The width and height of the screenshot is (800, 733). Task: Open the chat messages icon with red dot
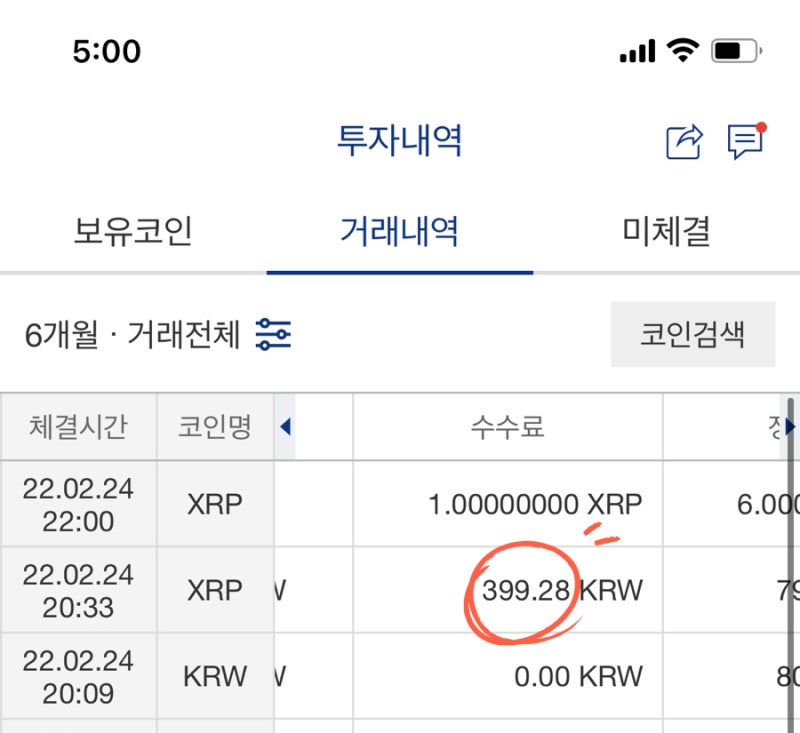click(747, 140)
